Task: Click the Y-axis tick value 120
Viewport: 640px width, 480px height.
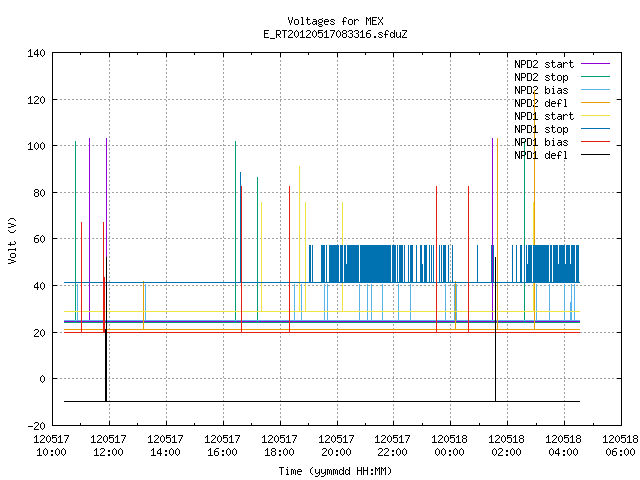Action: click(36, 100)
